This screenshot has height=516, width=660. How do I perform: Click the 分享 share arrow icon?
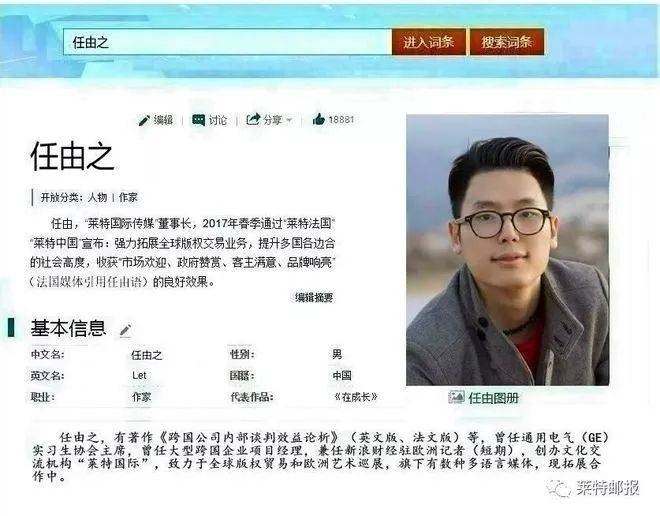(253, 120)
